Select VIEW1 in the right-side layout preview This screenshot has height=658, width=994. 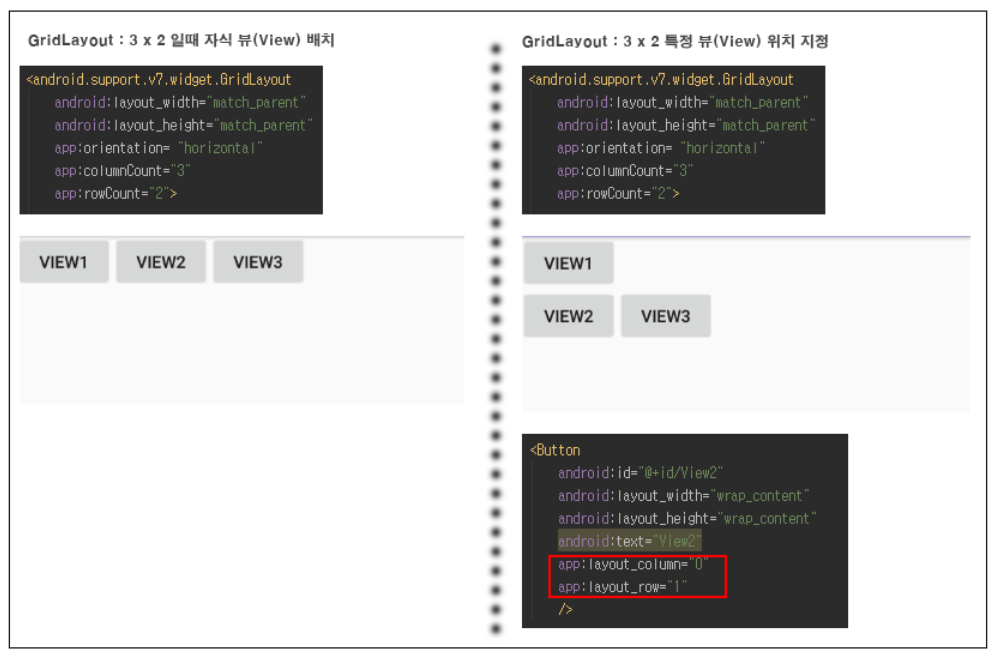pos(569,263)
